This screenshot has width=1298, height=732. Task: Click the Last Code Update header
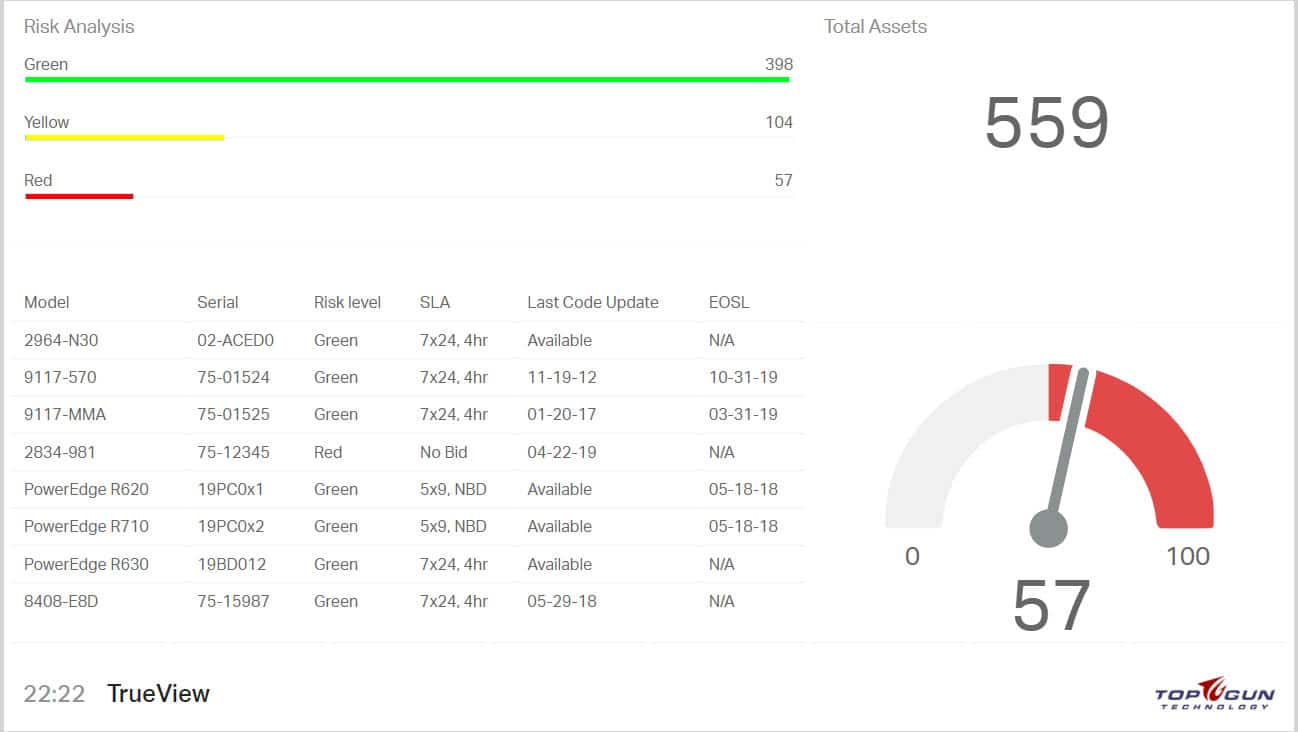[593, 302]
